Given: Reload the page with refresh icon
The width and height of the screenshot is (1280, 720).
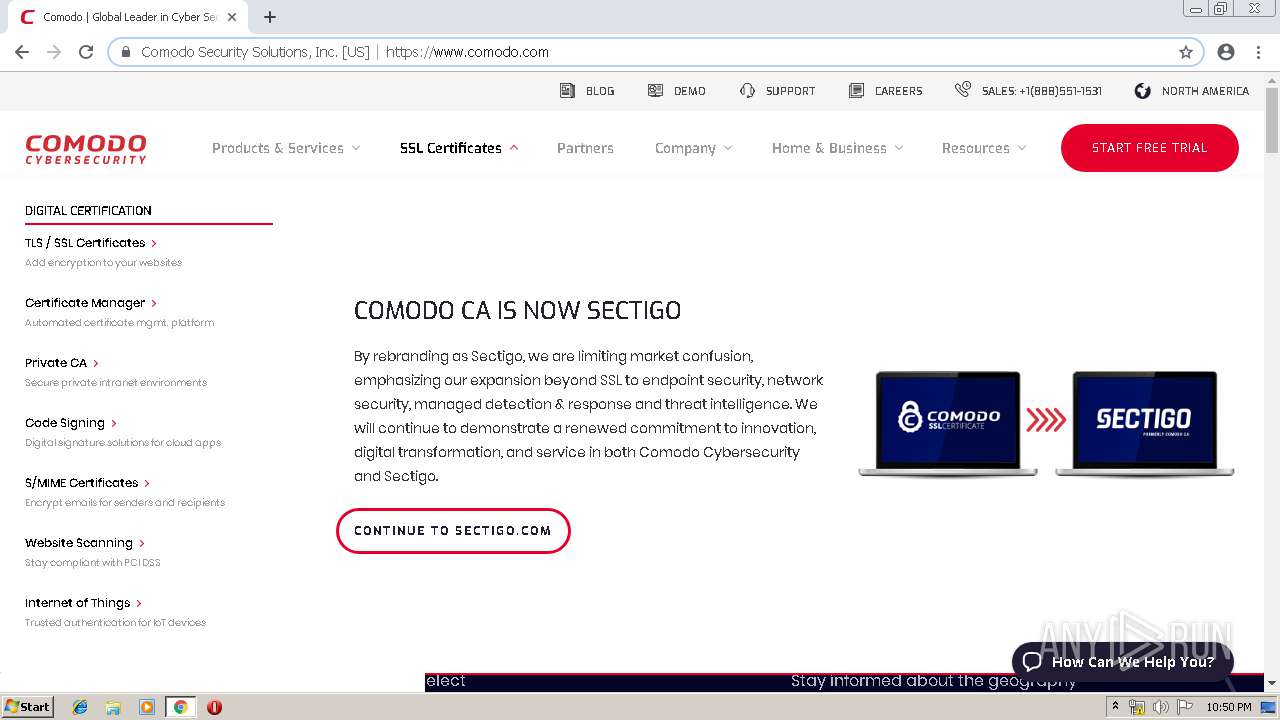Looking at the screenshot, I should click(86, 52).
